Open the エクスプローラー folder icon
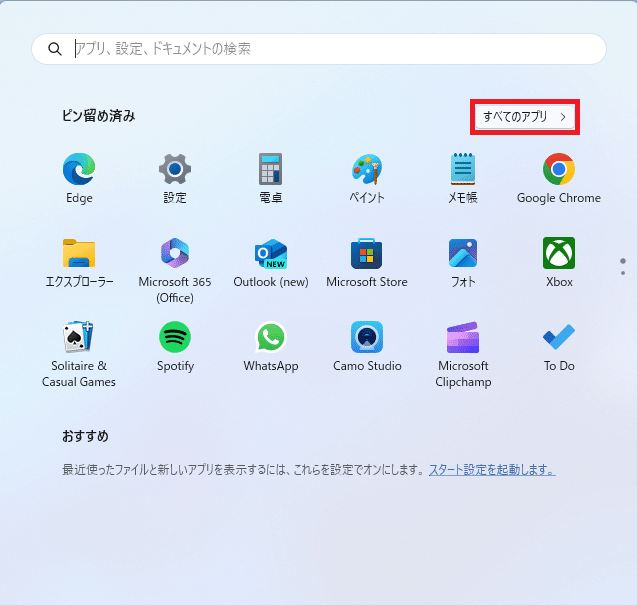This screenshot has height=606, width=637. (x=79, y=253)
